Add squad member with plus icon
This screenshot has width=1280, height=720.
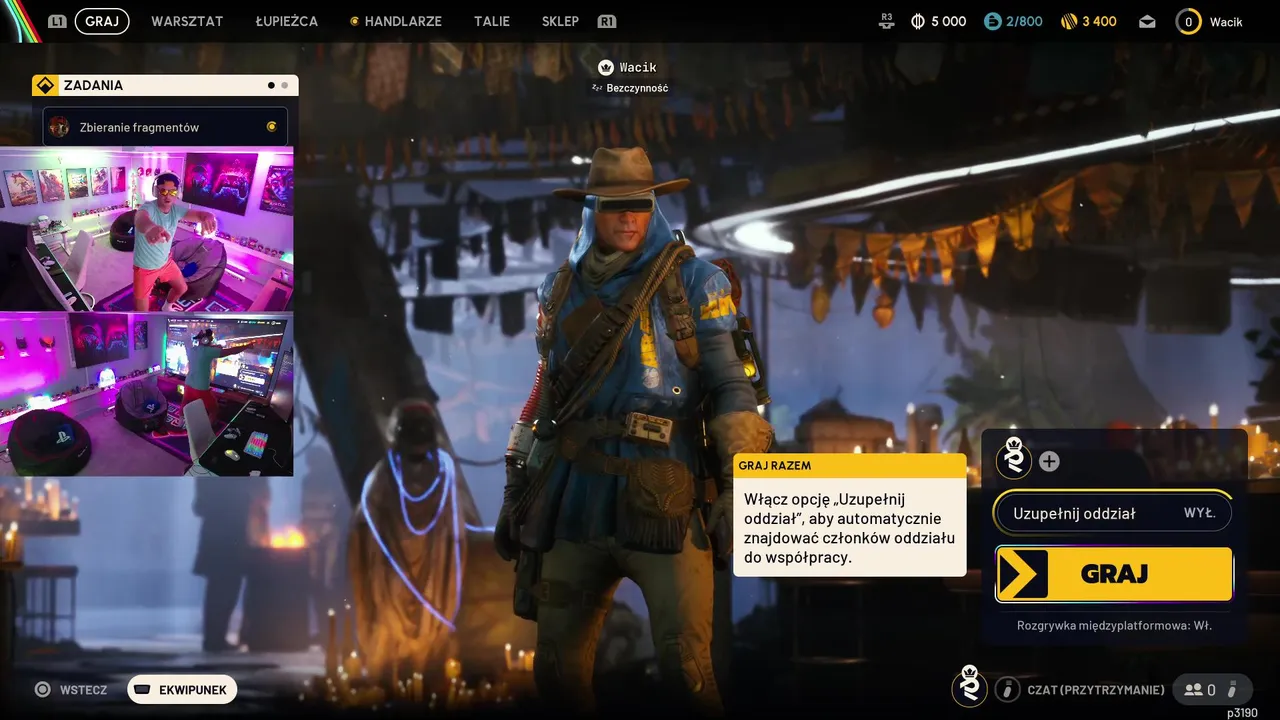pos(1049,461)
